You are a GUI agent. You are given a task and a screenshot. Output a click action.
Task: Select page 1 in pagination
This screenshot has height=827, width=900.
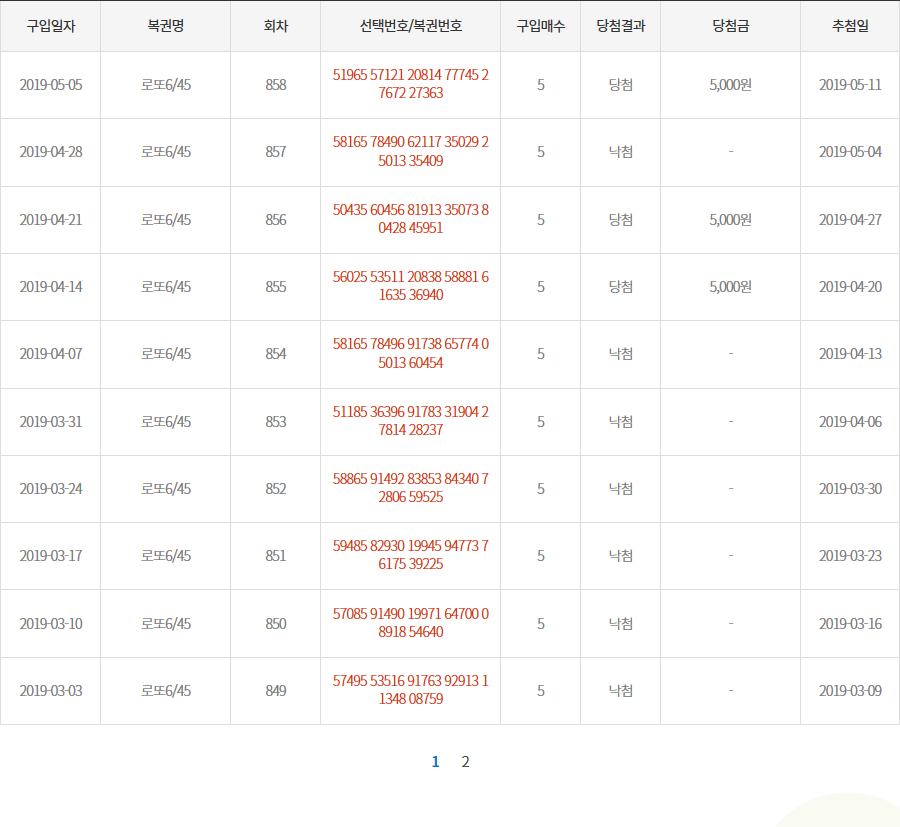click(x=435, y=762)
